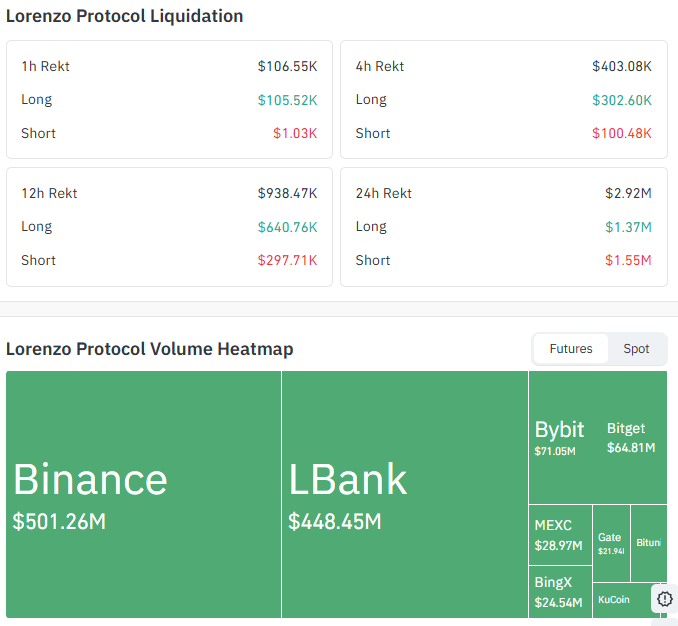Click the 4h Rekt label
Screen dimensions: 678x626
380,66
